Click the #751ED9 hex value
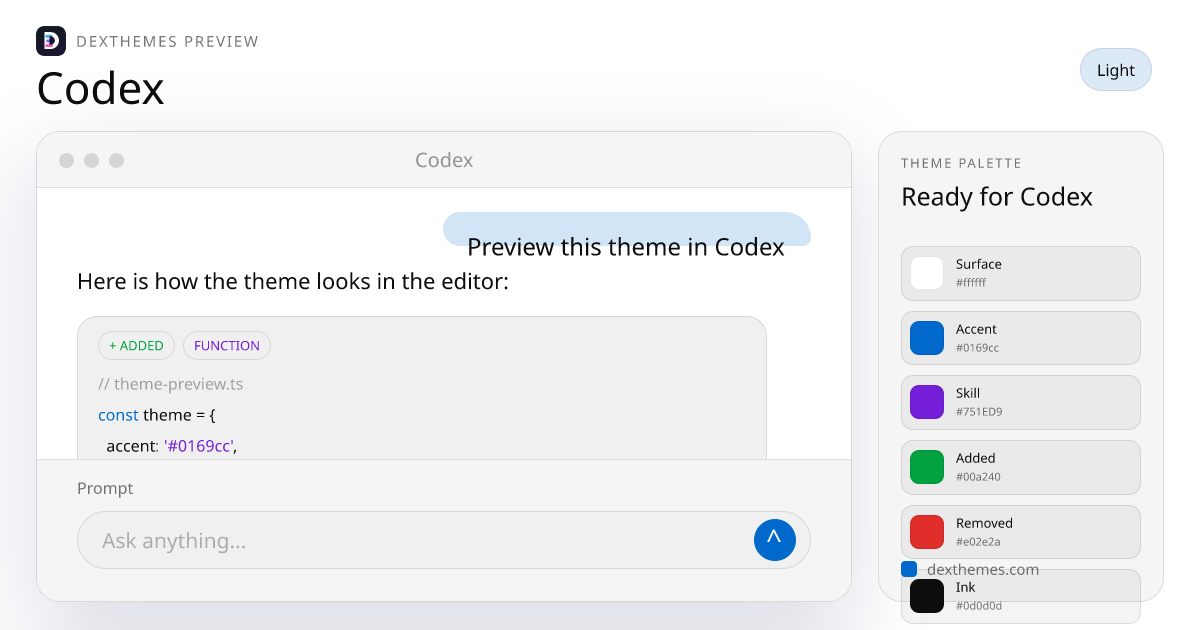The height and width of the screenshot is (630, 1200). tap(979, 412)
